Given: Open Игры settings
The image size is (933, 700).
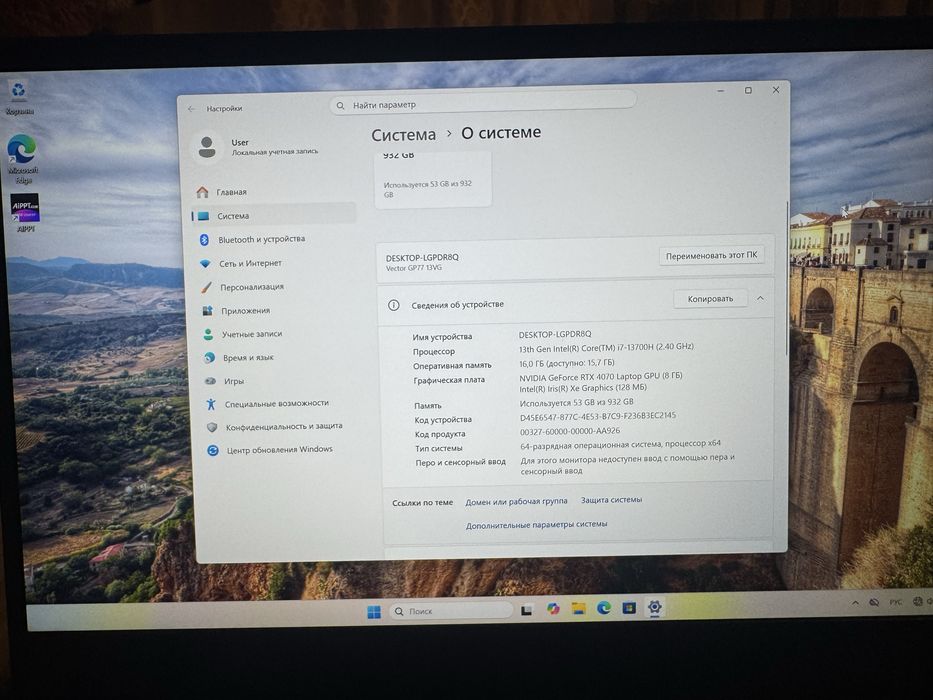Looking at the screenshot, I should tap(278, 381).
